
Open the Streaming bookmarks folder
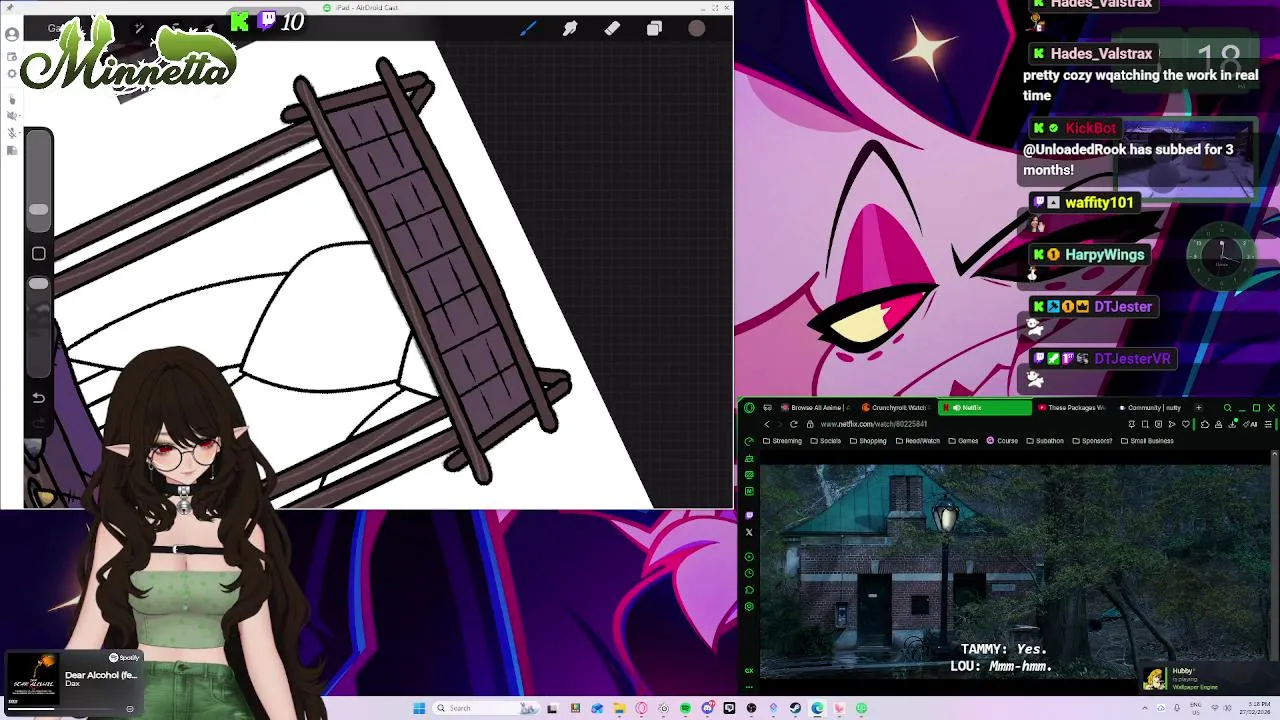tap(782, 441)
